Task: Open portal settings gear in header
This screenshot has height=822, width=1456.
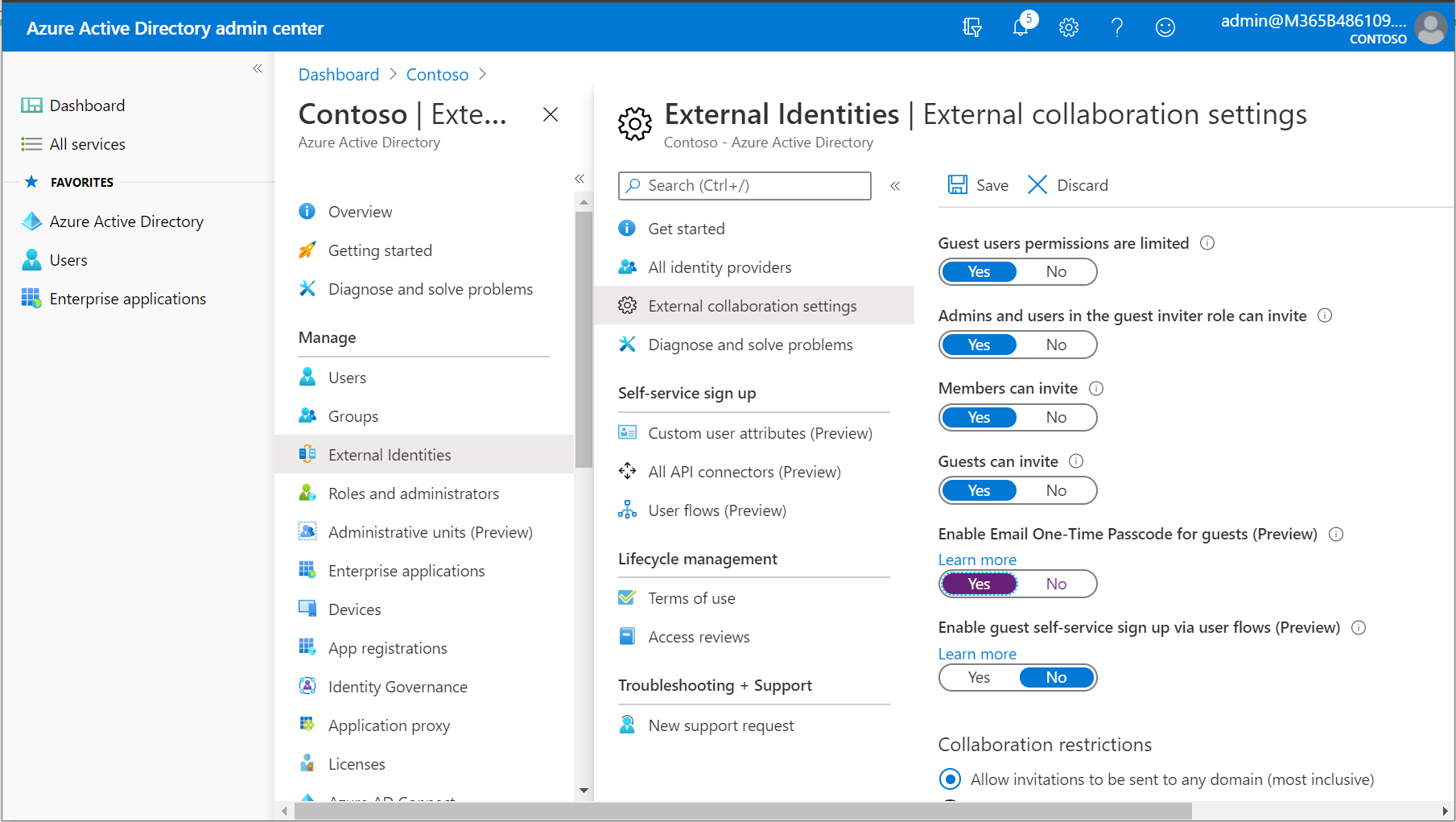Action: 1069,27
